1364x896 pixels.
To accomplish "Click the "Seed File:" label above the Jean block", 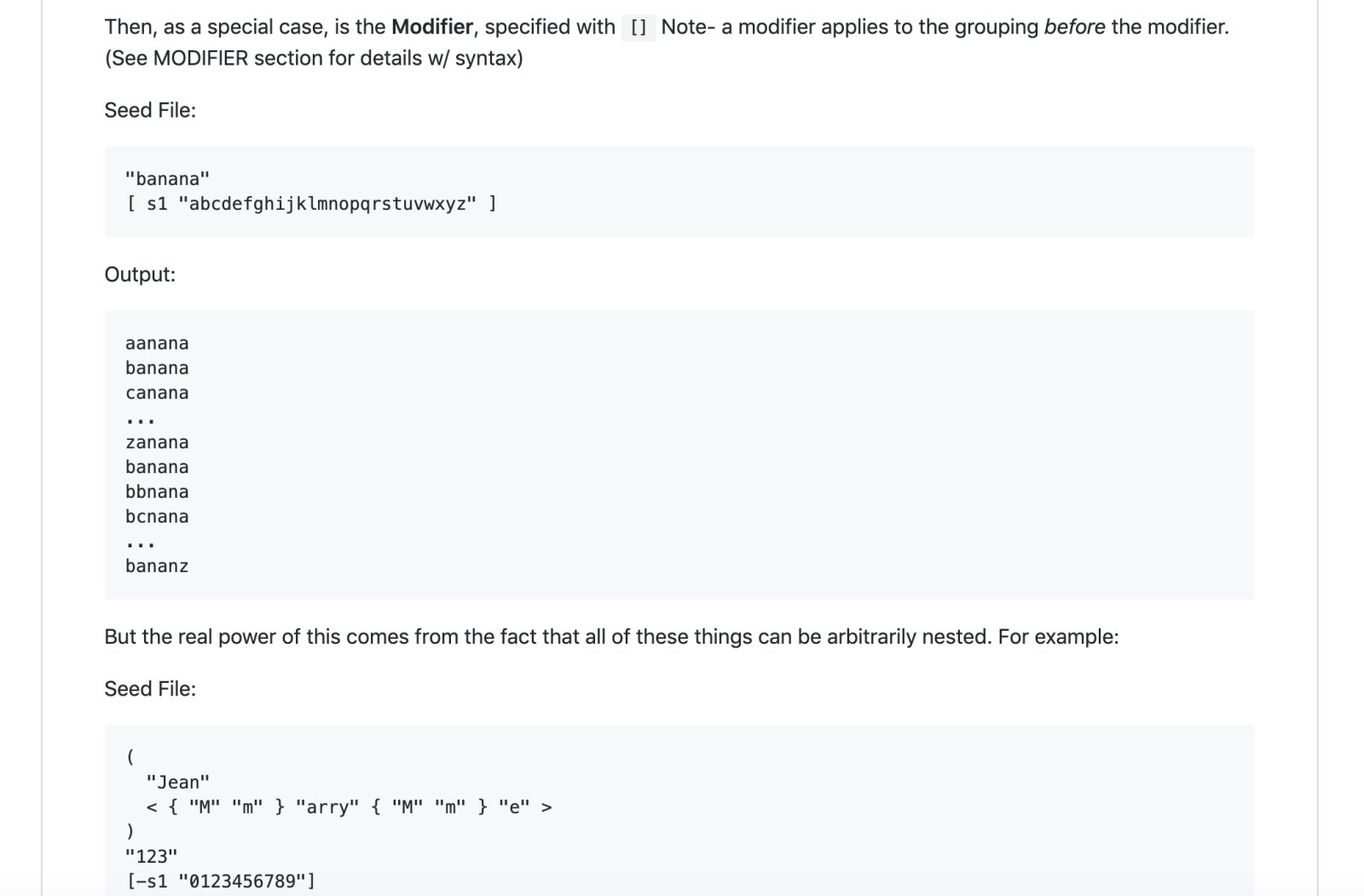I will click(x=150, y=689).
